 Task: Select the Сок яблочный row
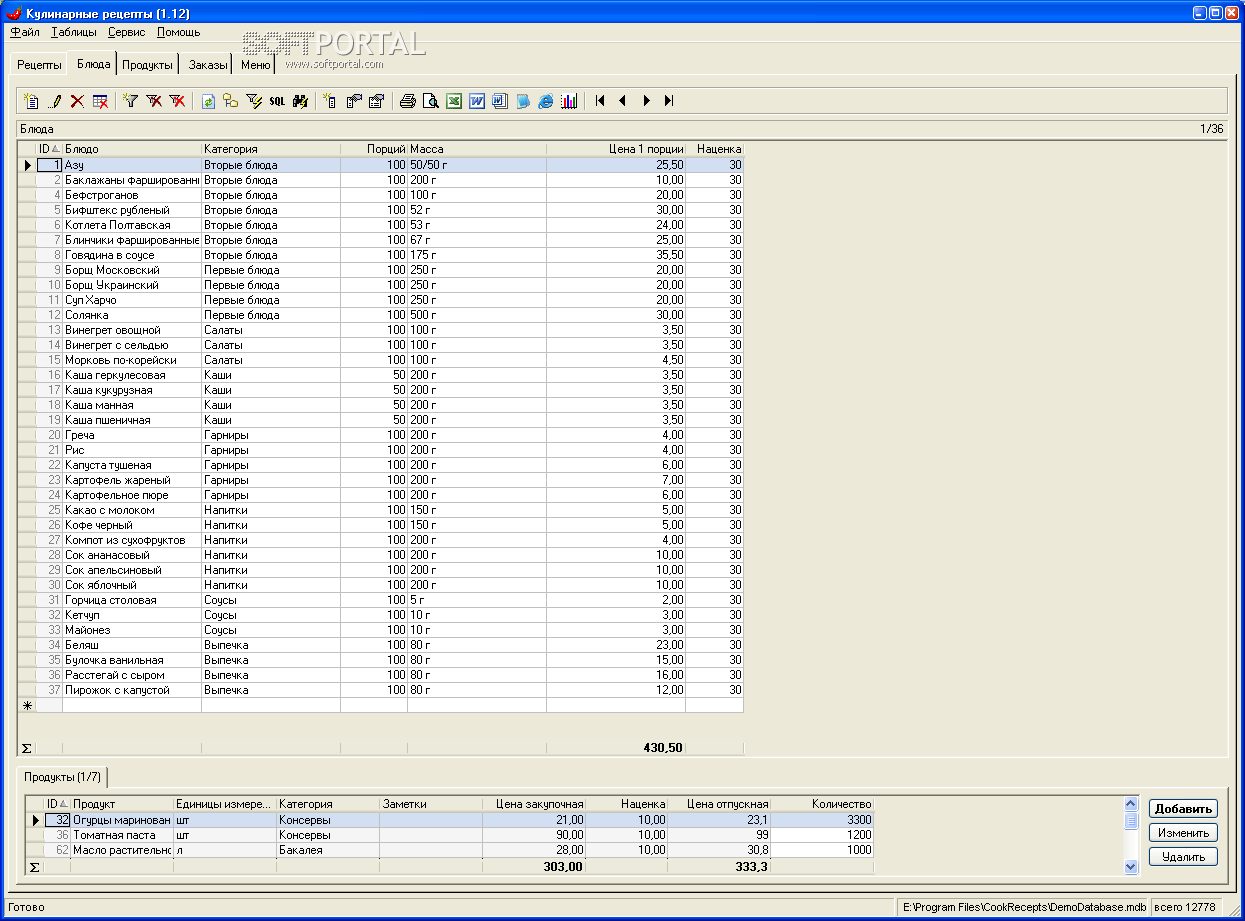(x=381, y=585)
